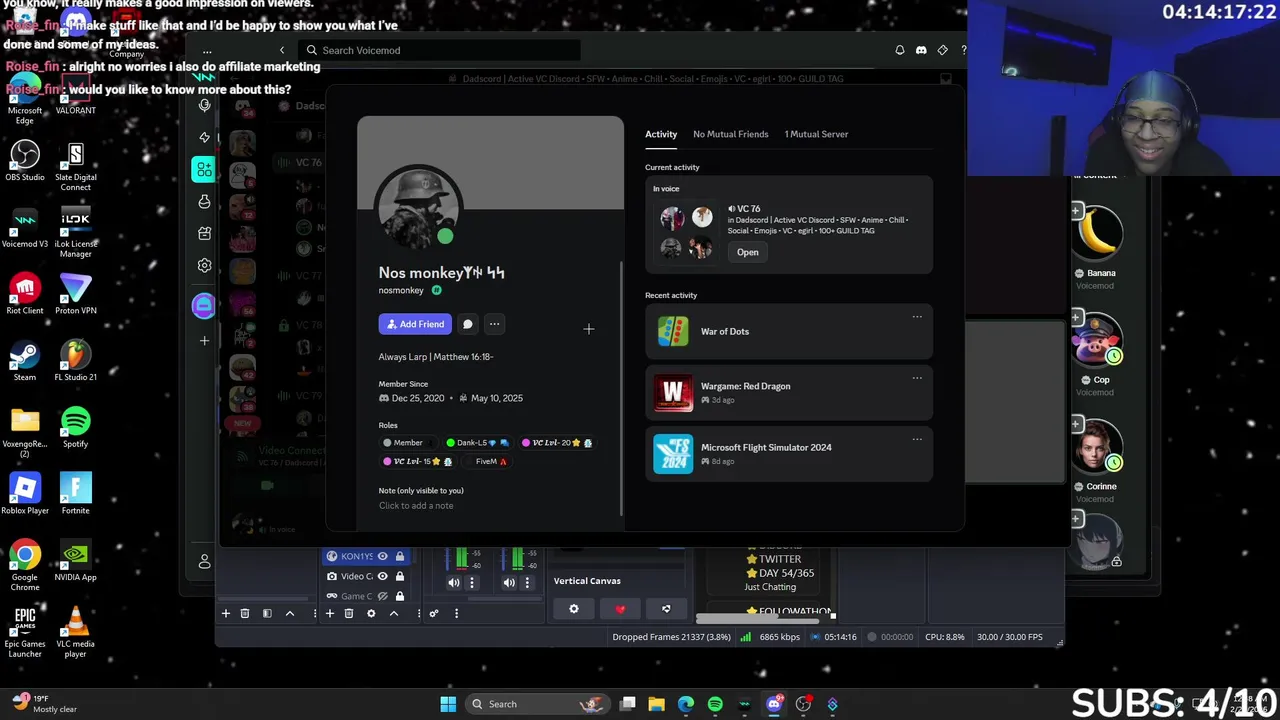The height and width of the screenshot is (720, 1280).
Task: Click the plus icon in Voicemod sidebar
Action: click(x=204, y=340)
